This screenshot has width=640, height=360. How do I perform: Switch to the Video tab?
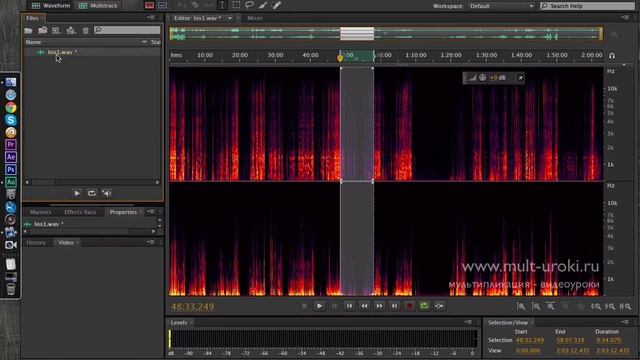(66, 243)
